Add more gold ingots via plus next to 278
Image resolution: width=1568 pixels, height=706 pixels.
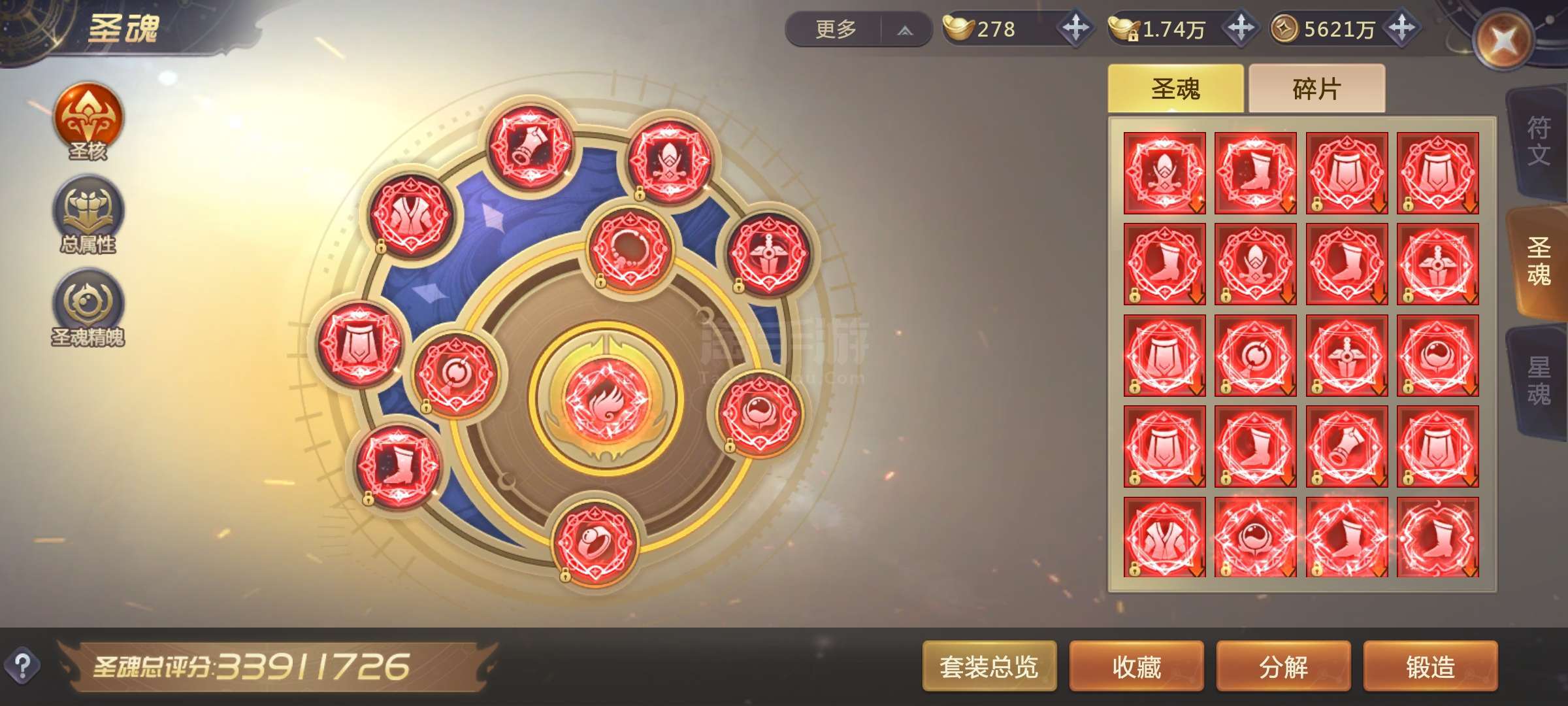click(x=1075, y=29)
